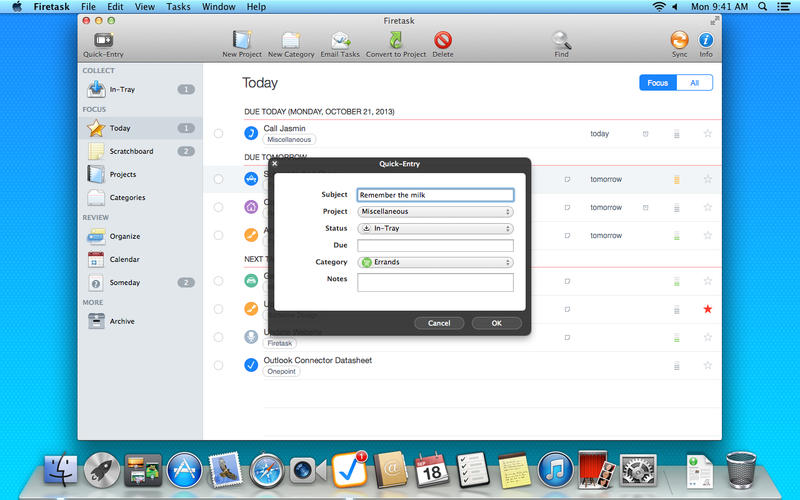Cancel the Quick-Entry dialog
This screenshot has width=800, height=500.
coord(439,323)
